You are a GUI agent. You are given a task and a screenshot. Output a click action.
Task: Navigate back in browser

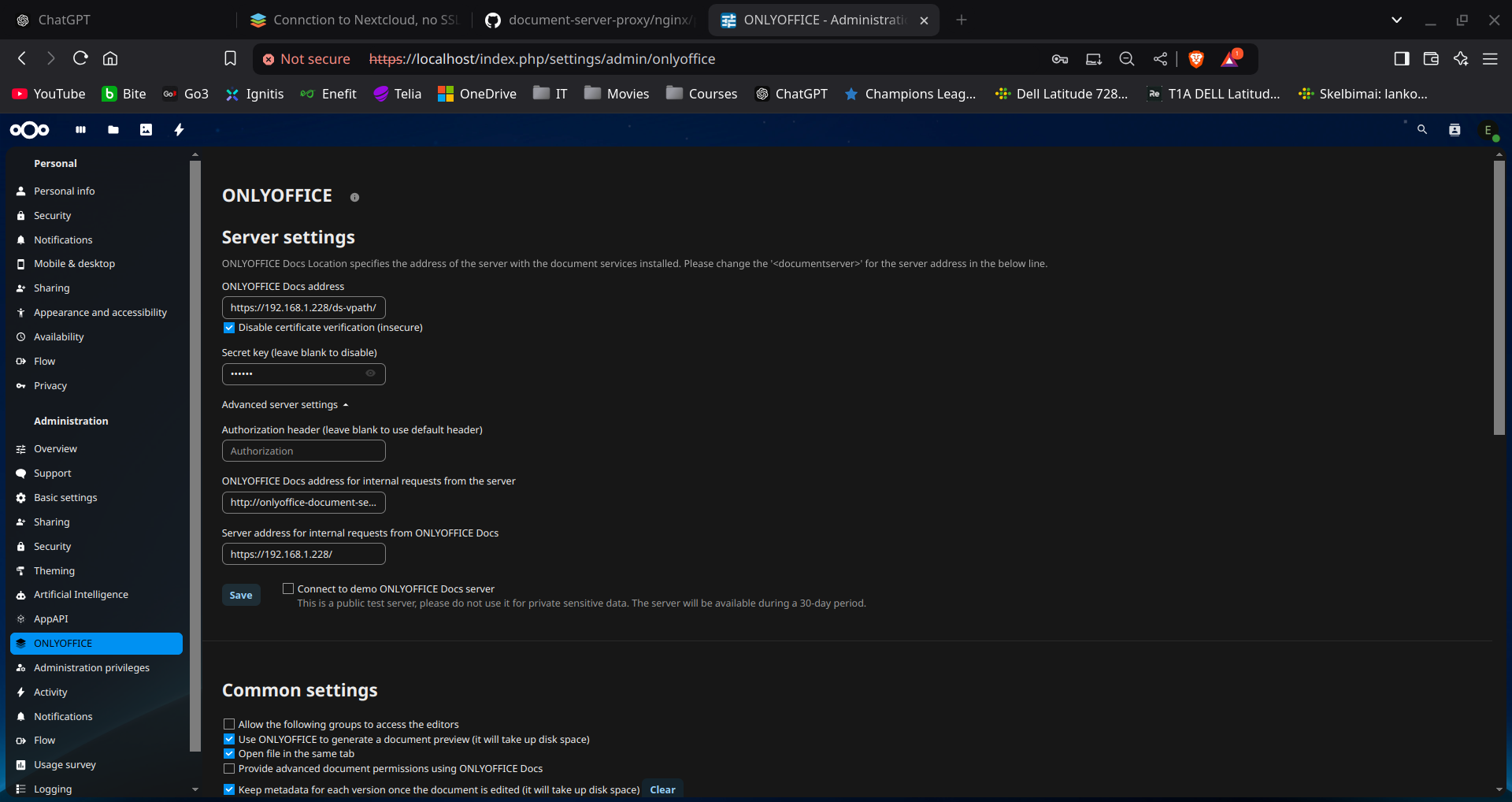point(22,58)
